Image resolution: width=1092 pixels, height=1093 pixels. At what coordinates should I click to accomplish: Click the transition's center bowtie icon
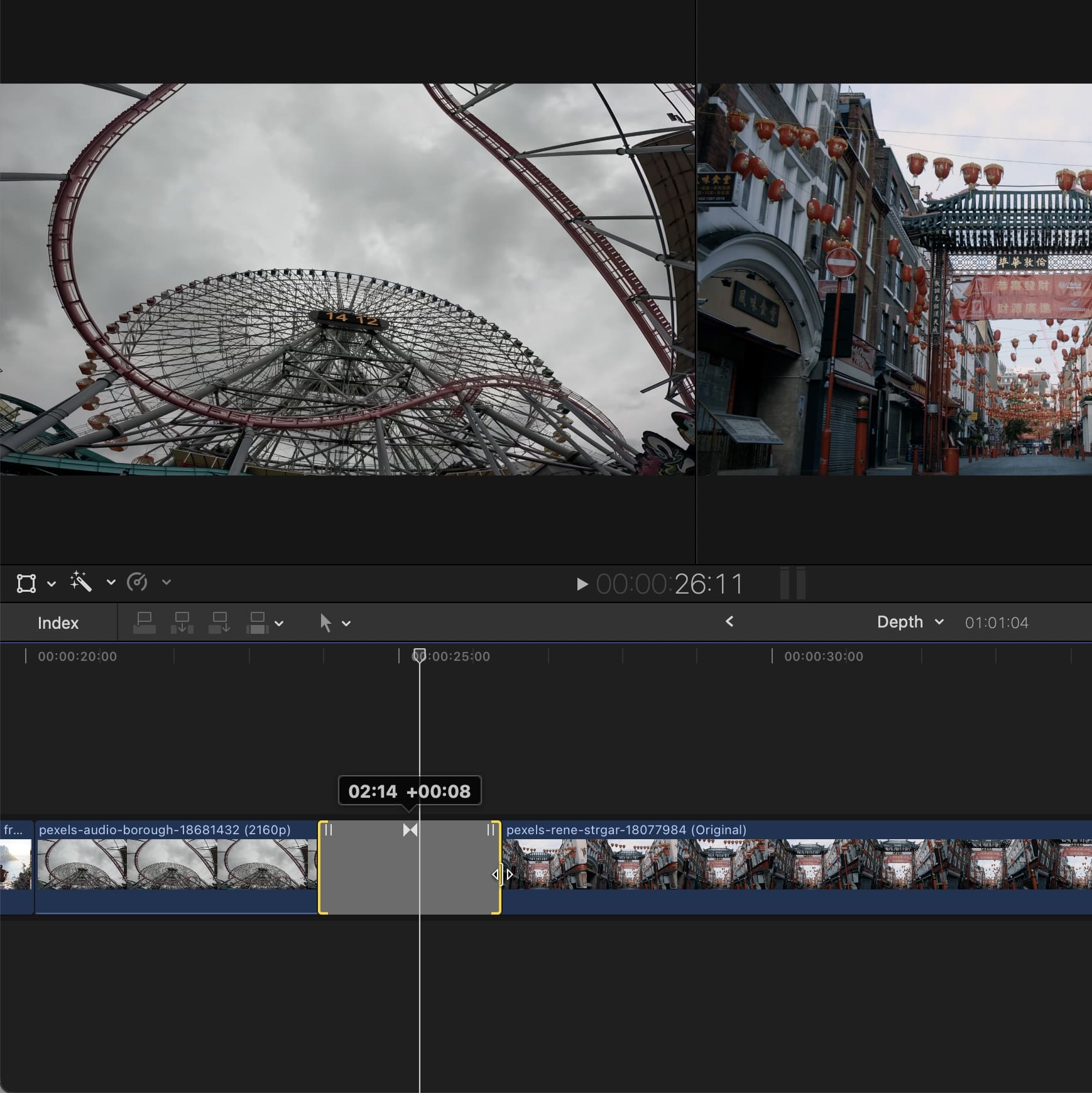[410, 830]
